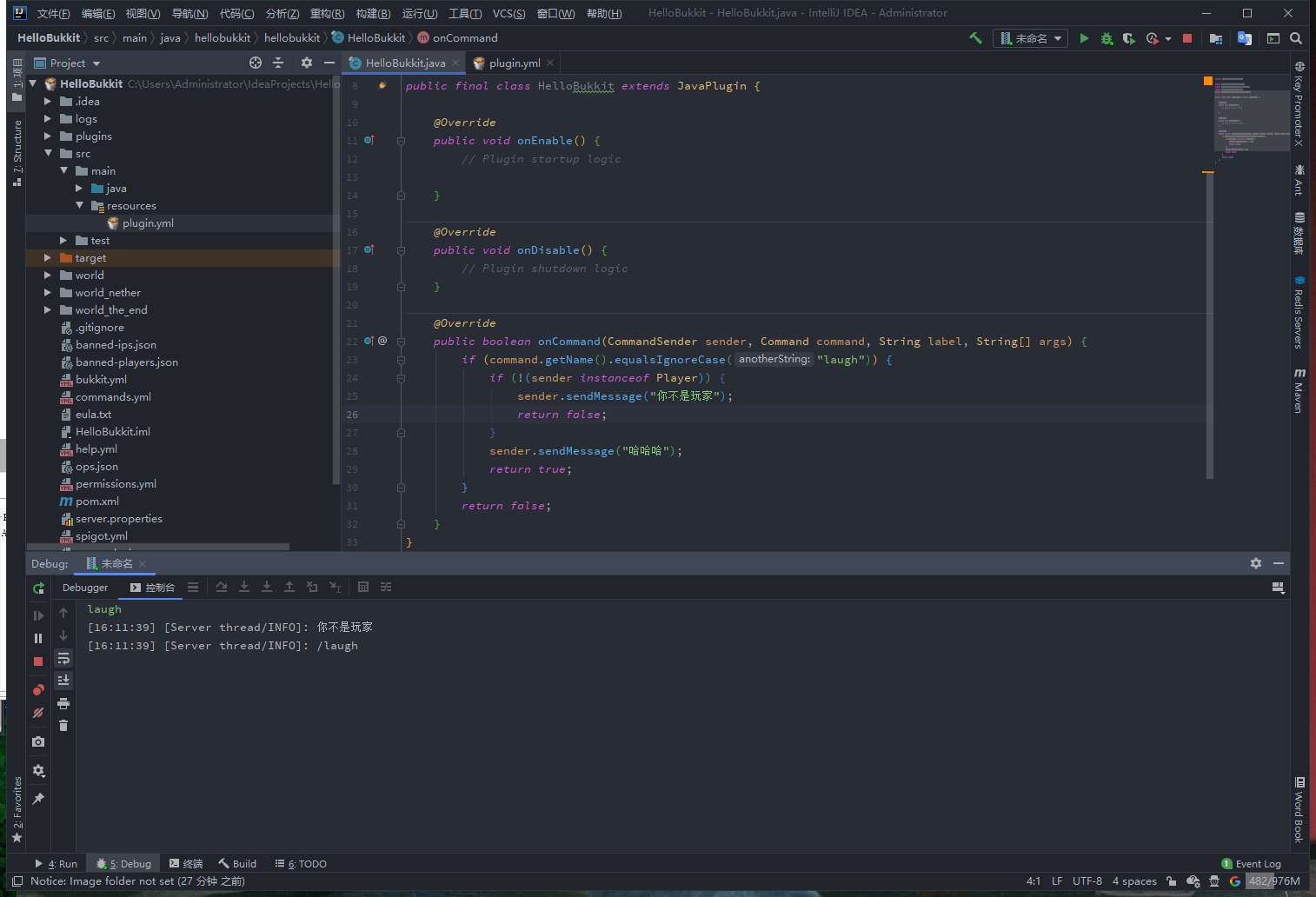Click the Search Everywhere magnifier icon
The image size is (1316, 897).
[x=1296, y=38]
